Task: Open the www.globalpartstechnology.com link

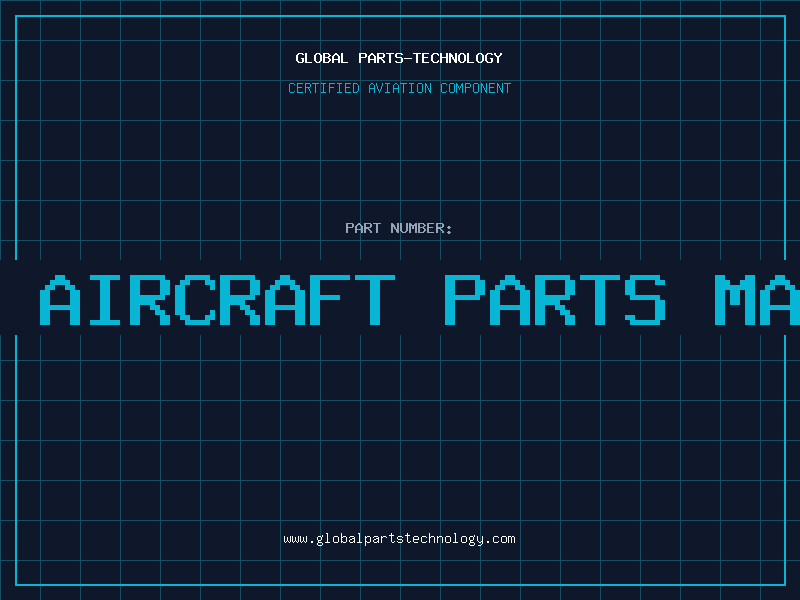Action: tap(399, 539)
